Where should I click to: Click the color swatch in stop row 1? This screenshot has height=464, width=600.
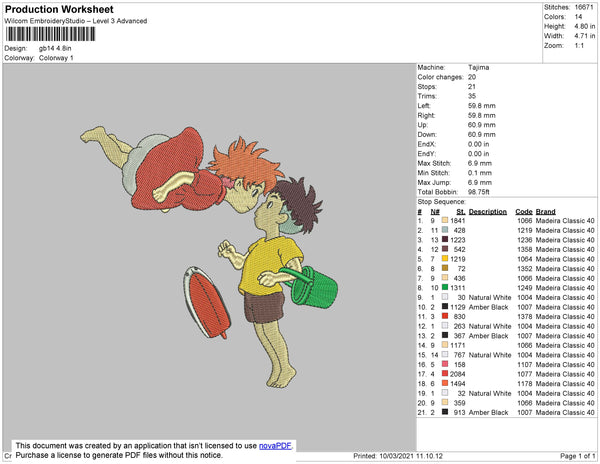point(445,220)
